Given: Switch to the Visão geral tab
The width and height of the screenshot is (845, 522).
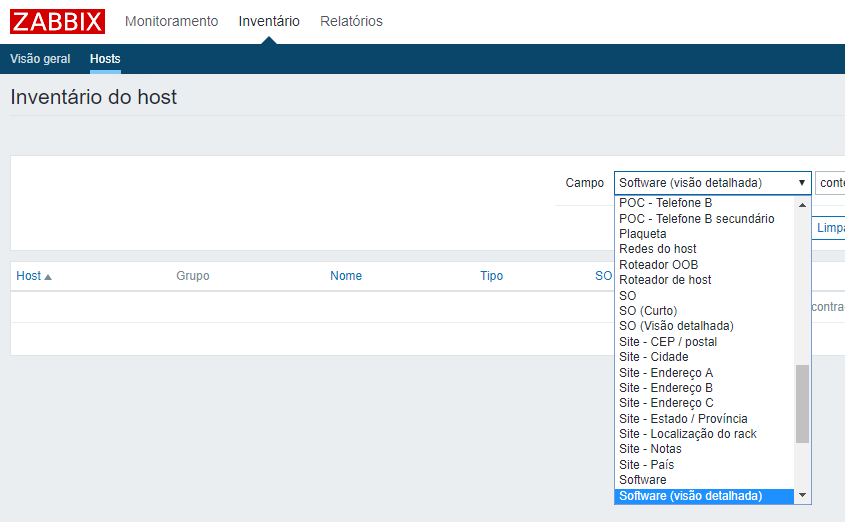Looking at the screenshot, I should point(40,59).
